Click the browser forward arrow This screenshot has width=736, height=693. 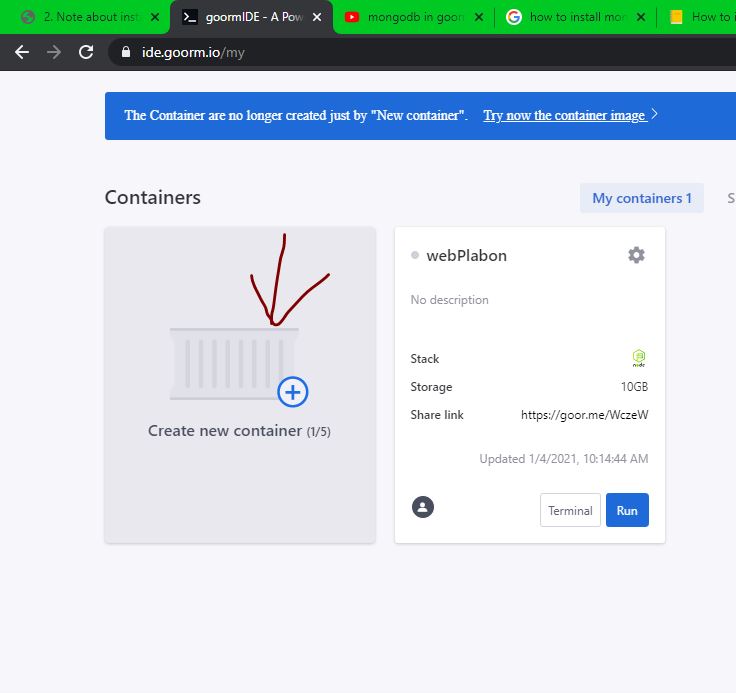[x=54, y=52]
